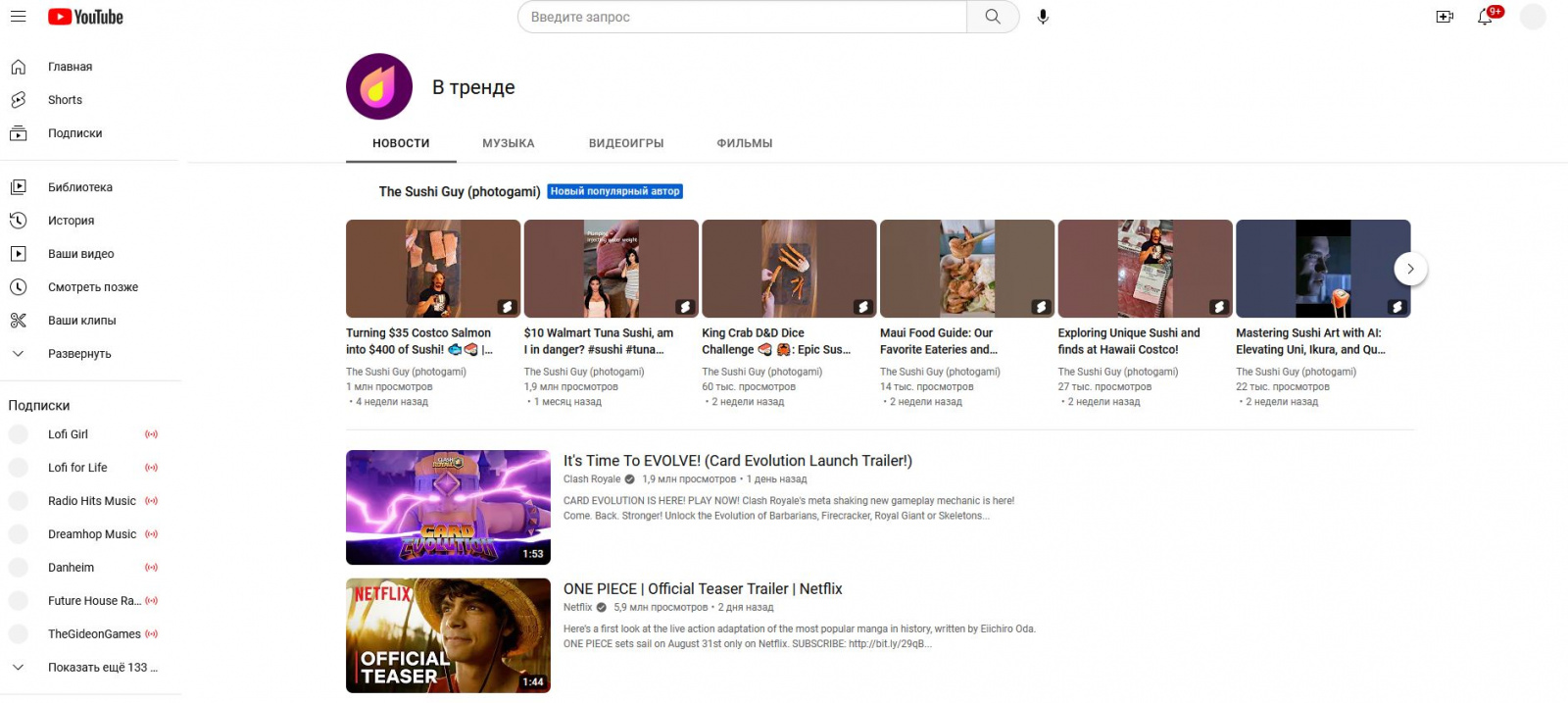
Task: Click the YouTube logo
Action: pyautogui.click(x=86, y=17)
